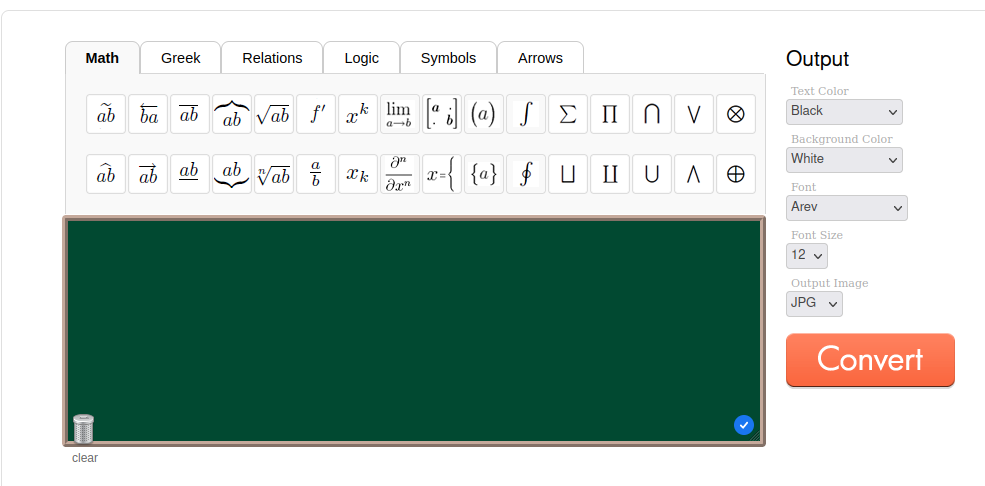
Task: Insert the product pi symbol
Action: [610, 114]
